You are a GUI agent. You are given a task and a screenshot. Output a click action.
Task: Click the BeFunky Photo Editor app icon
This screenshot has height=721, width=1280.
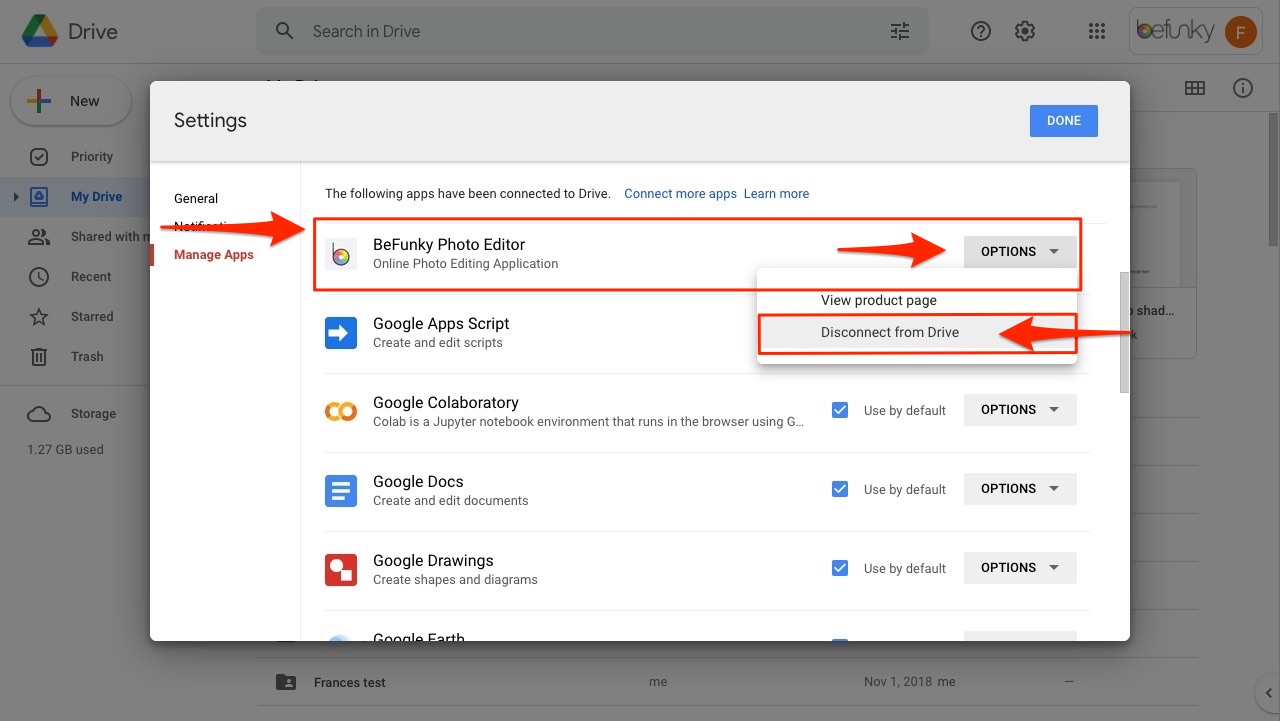341,254
